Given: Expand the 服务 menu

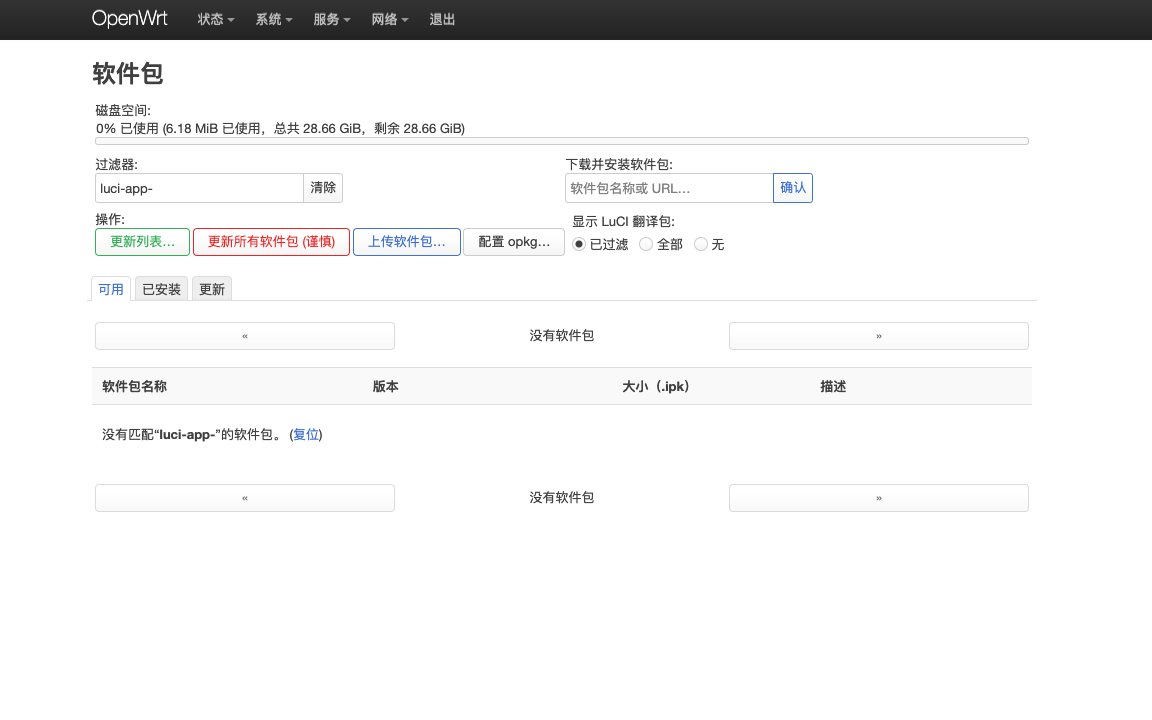Looking at the screenshot, I should pyautogui.click(x=332, y=19).
